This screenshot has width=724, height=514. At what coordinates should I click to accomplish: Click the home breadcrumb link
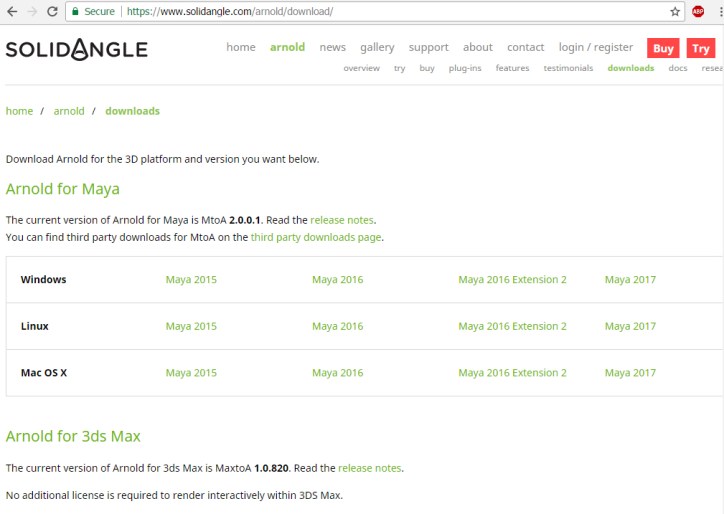pos(19,111)
